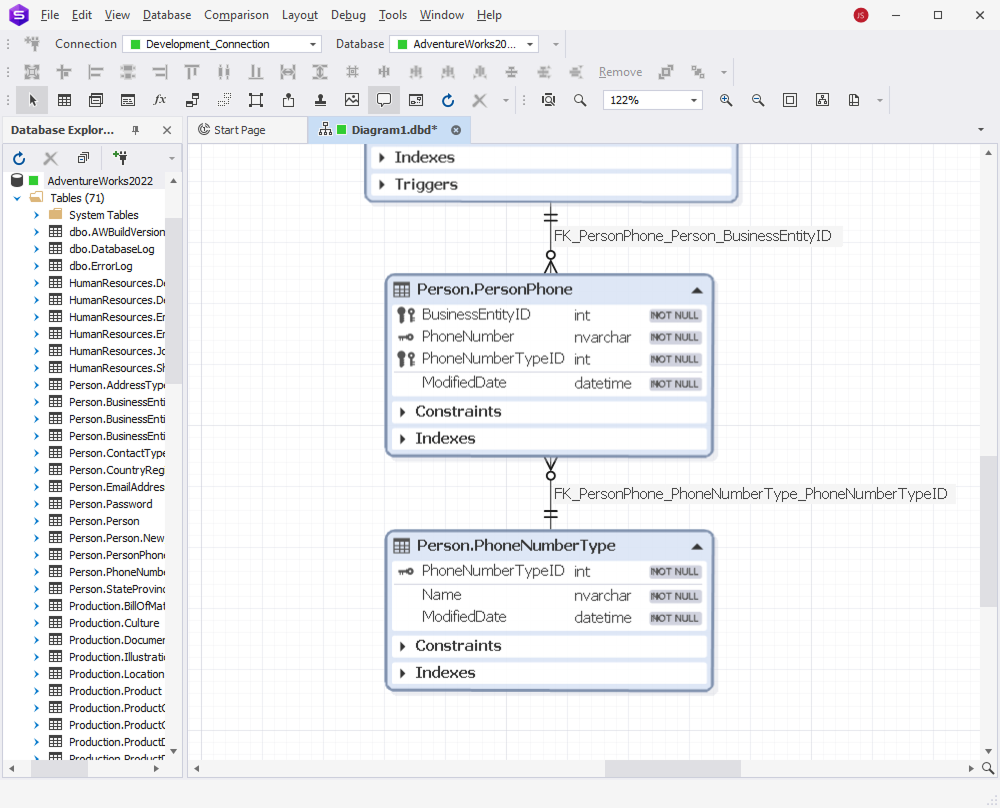Click the Zoom Out icon
The width and height of the screenshot is (1000, 808).
pos(757,100)
